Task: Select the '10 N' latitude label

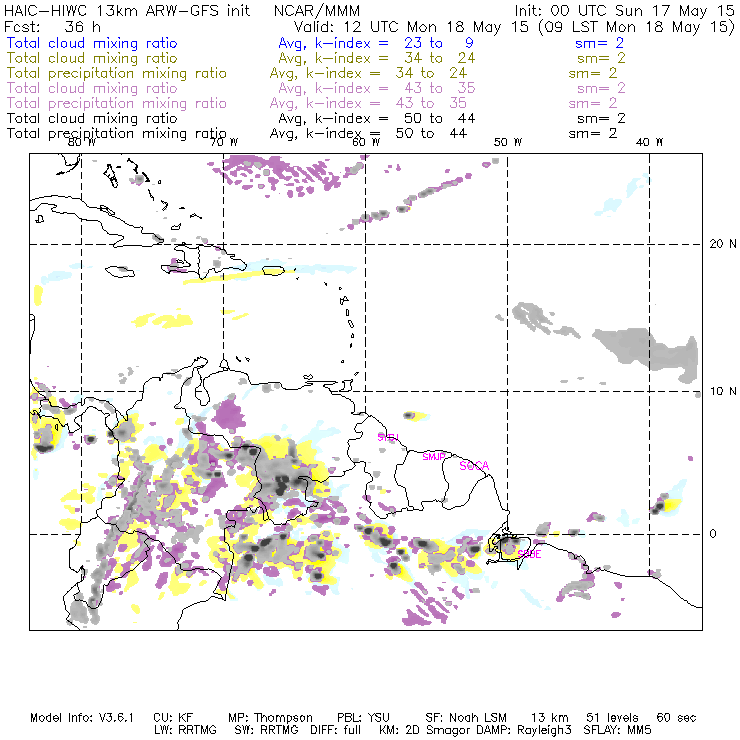Action: 723,391
